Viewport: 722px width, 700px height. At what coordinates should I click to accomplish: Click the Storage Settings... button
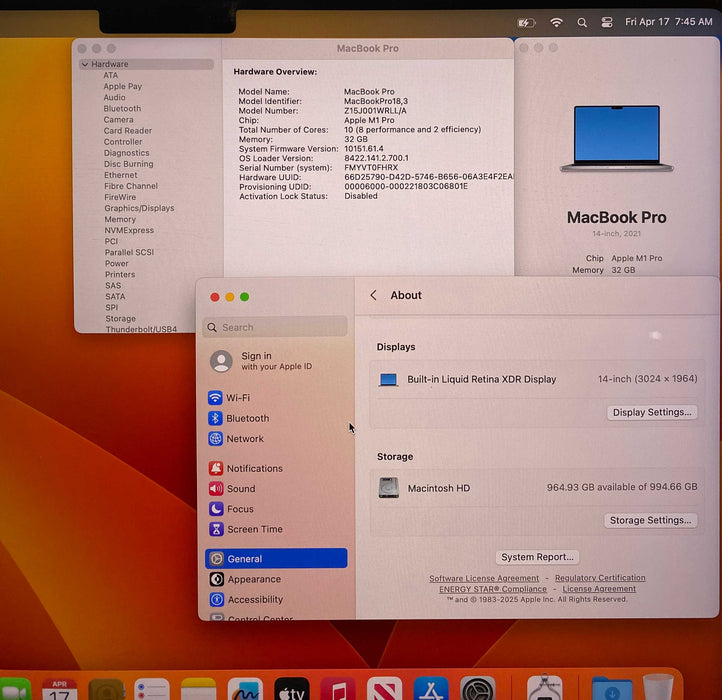click(651, 520)
